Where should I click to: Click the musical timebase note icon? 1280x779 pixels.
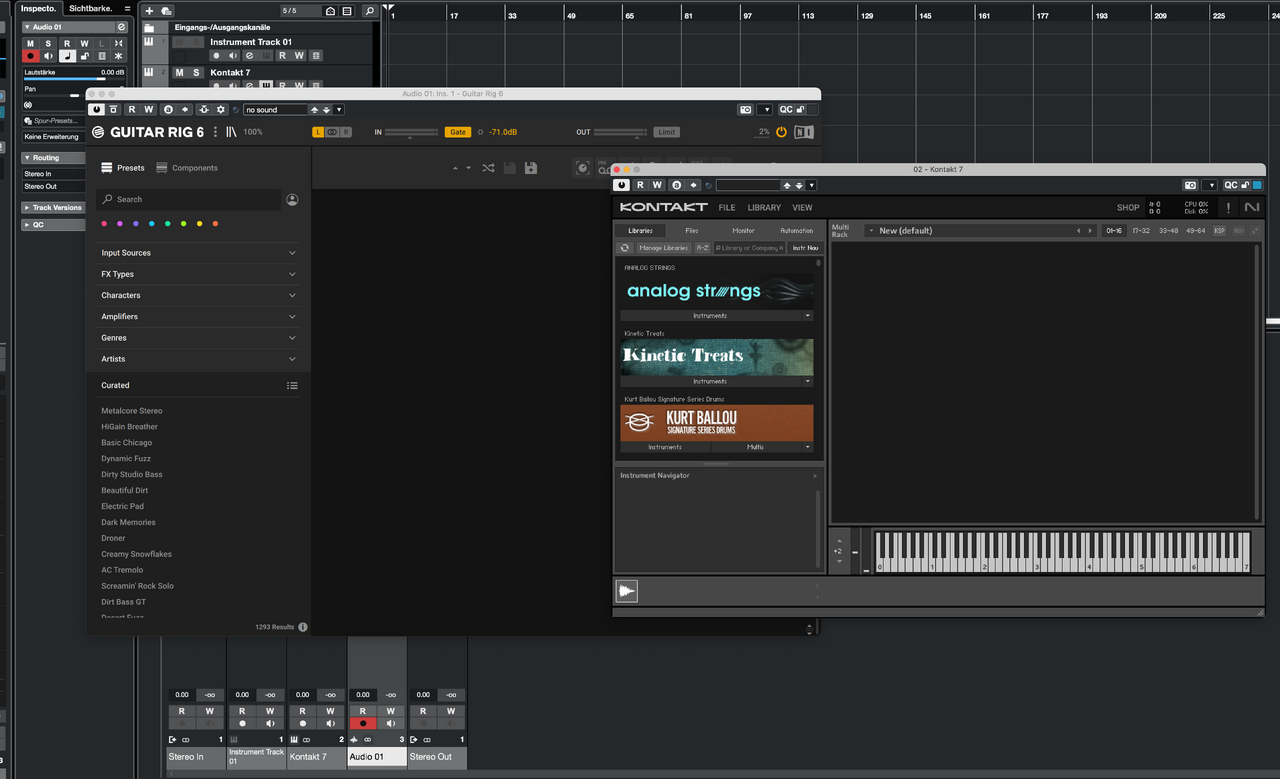click(67, 56)
